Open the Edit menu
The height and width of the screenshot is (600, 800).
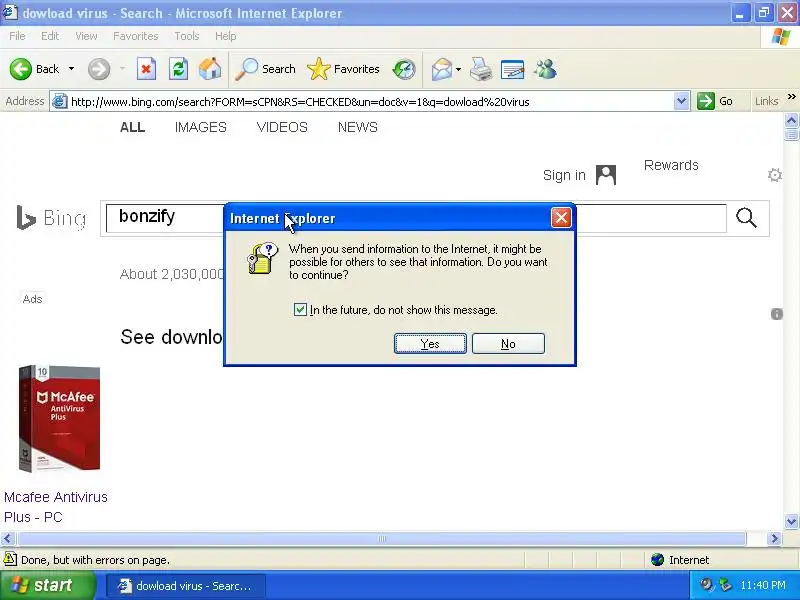[x=50, y=36]
